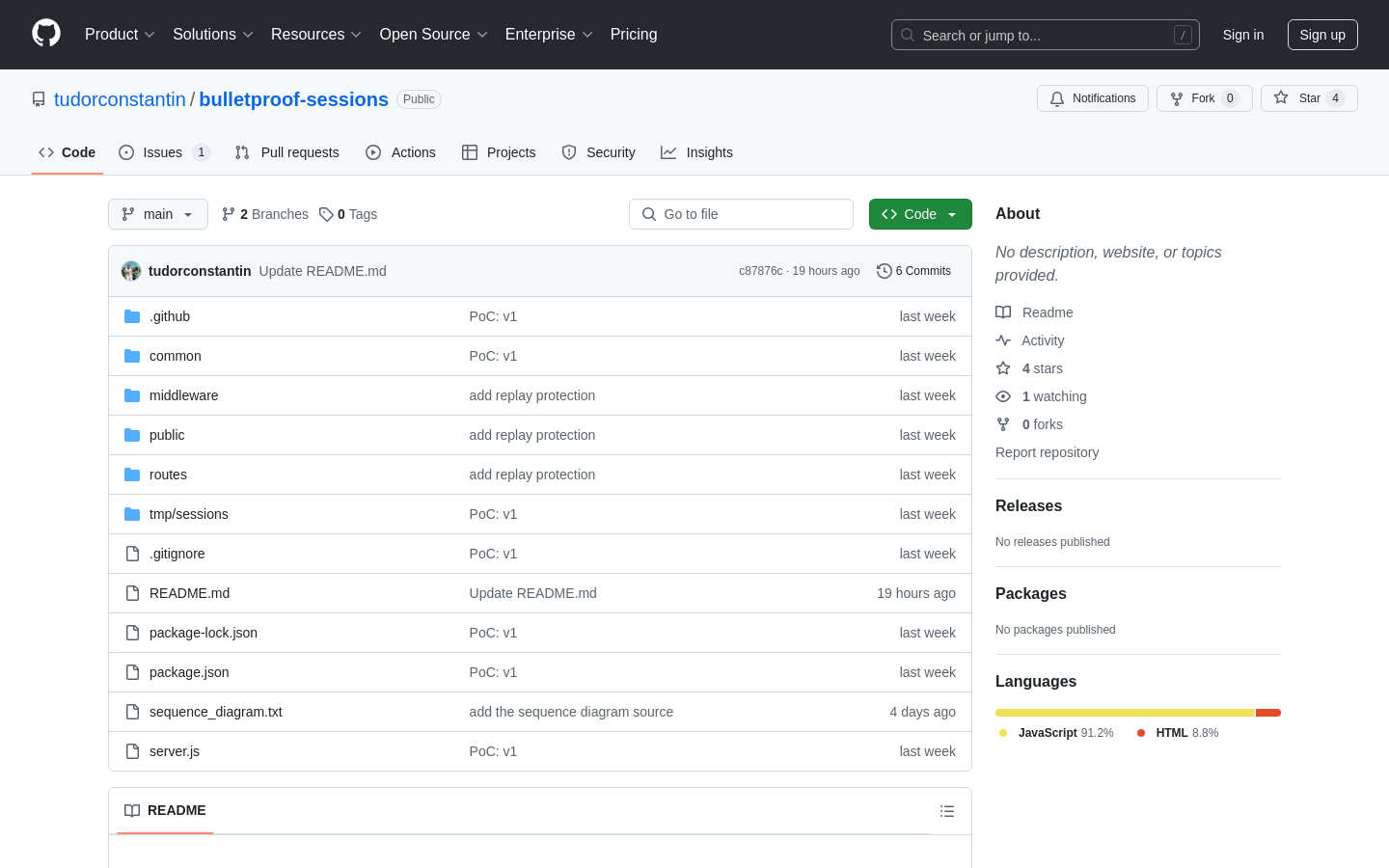Switch to the Issues tab
This screenshot has height=868, width=1389.
(x=164, y=152)
